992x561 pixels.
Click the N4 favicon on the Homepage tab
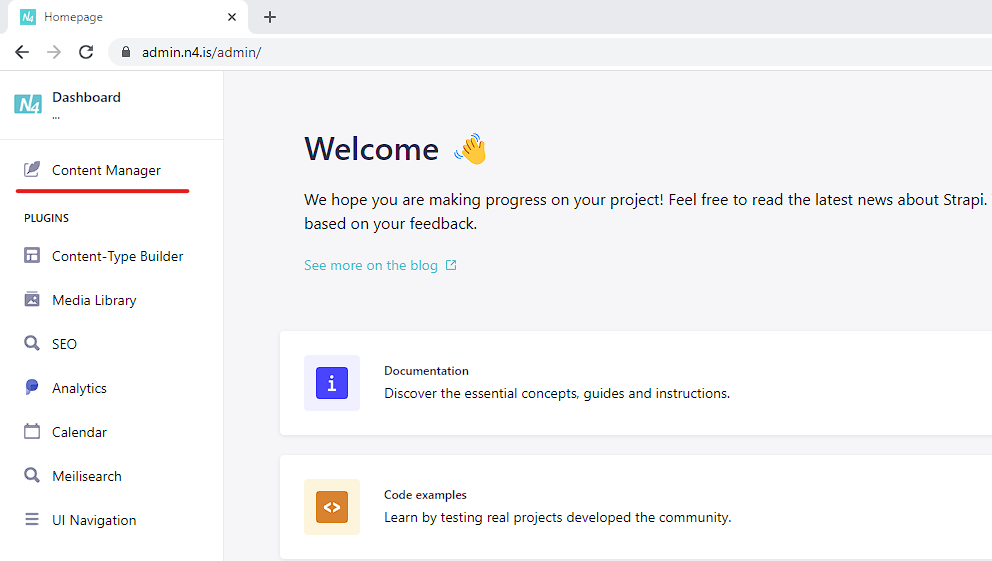click(x=28, y=17)
